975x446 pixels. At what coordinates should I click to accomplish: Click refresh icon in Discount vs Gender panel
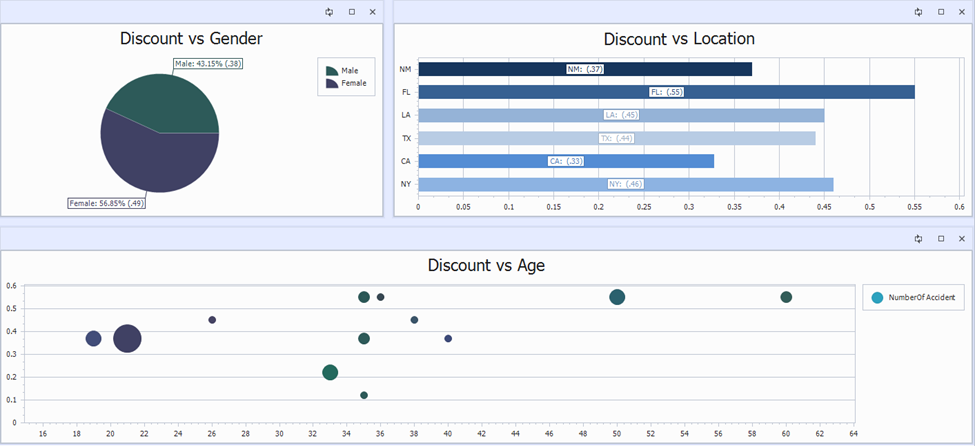click(x=329, y=12)
